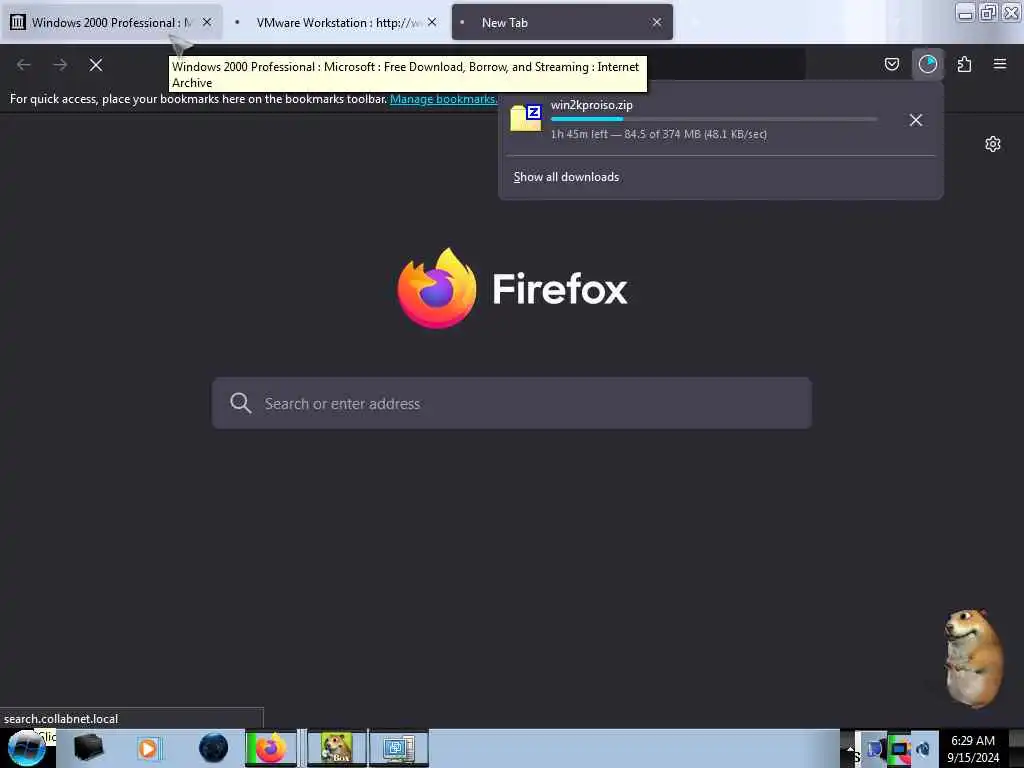The width and height of the screenshot is (1024, 768).
Task: Restore the browser window size
Action: pos(988,12)
